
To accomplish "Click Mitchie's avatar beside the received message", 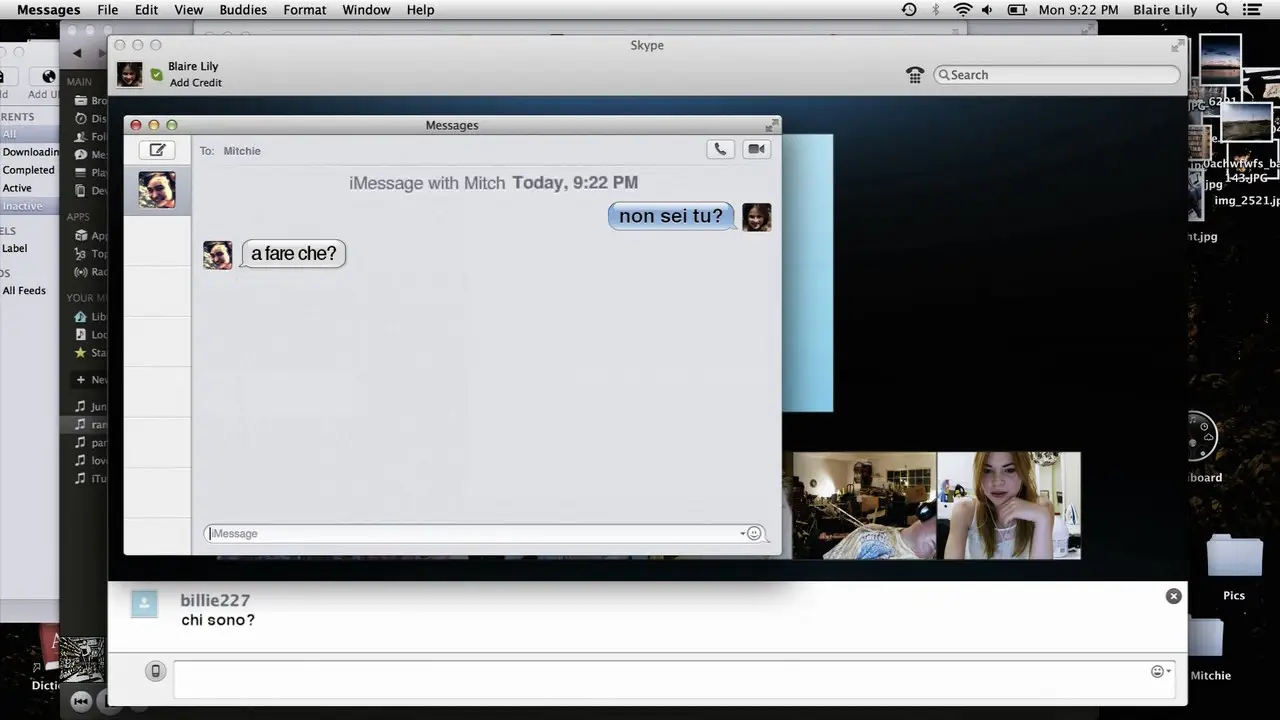I will click(x=217, y=255).
